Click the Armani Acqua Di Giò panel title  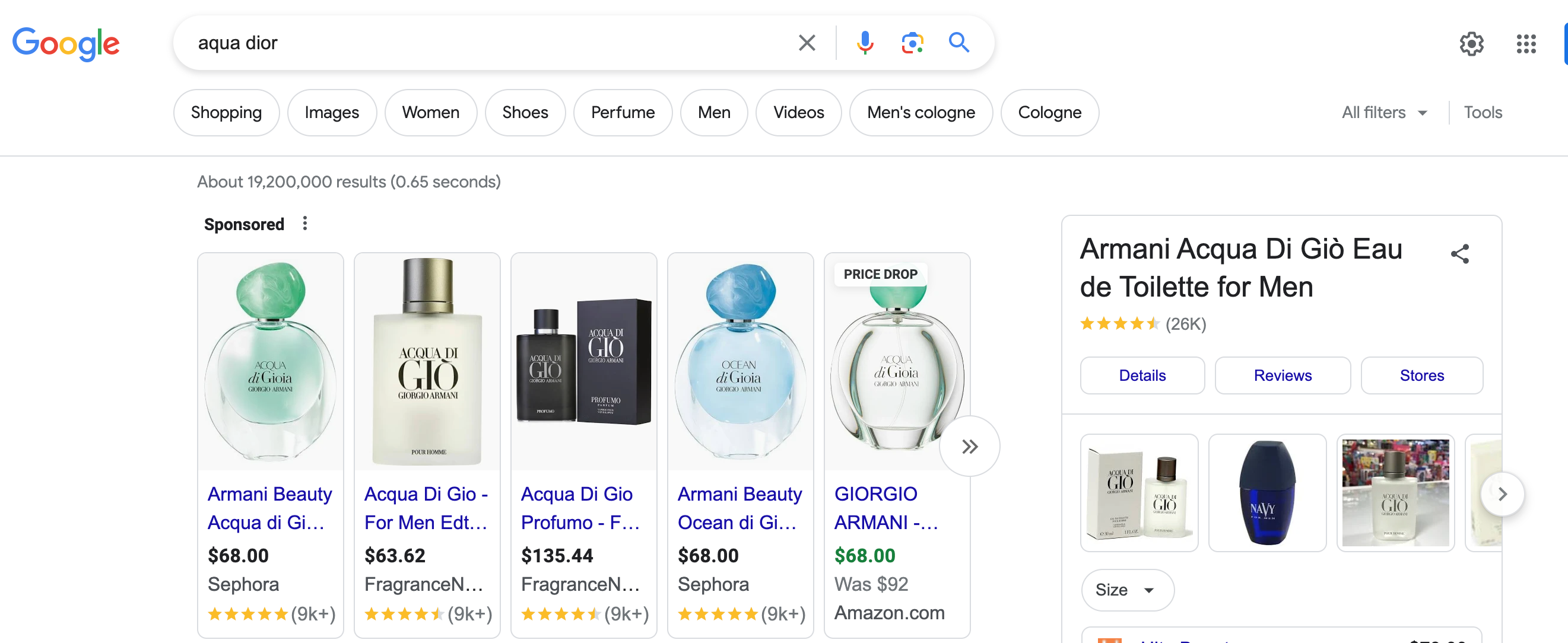click(x=1240, y=268)
